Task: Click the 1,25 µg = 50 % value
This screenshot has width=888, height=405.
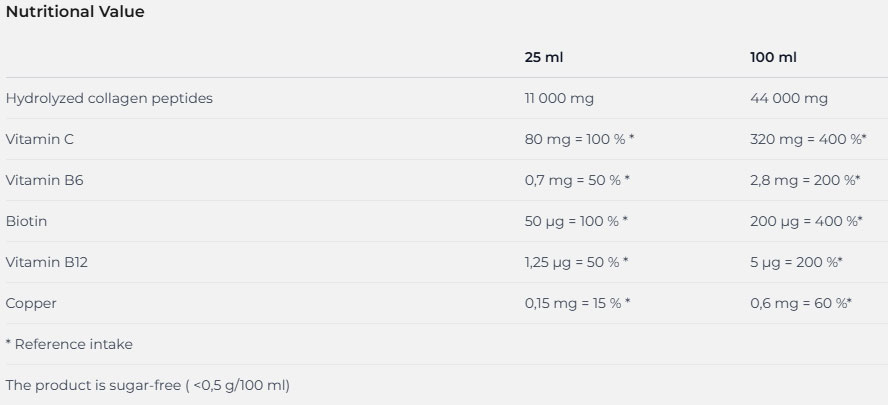Action: pyautogui.click(x=576, y=262)
